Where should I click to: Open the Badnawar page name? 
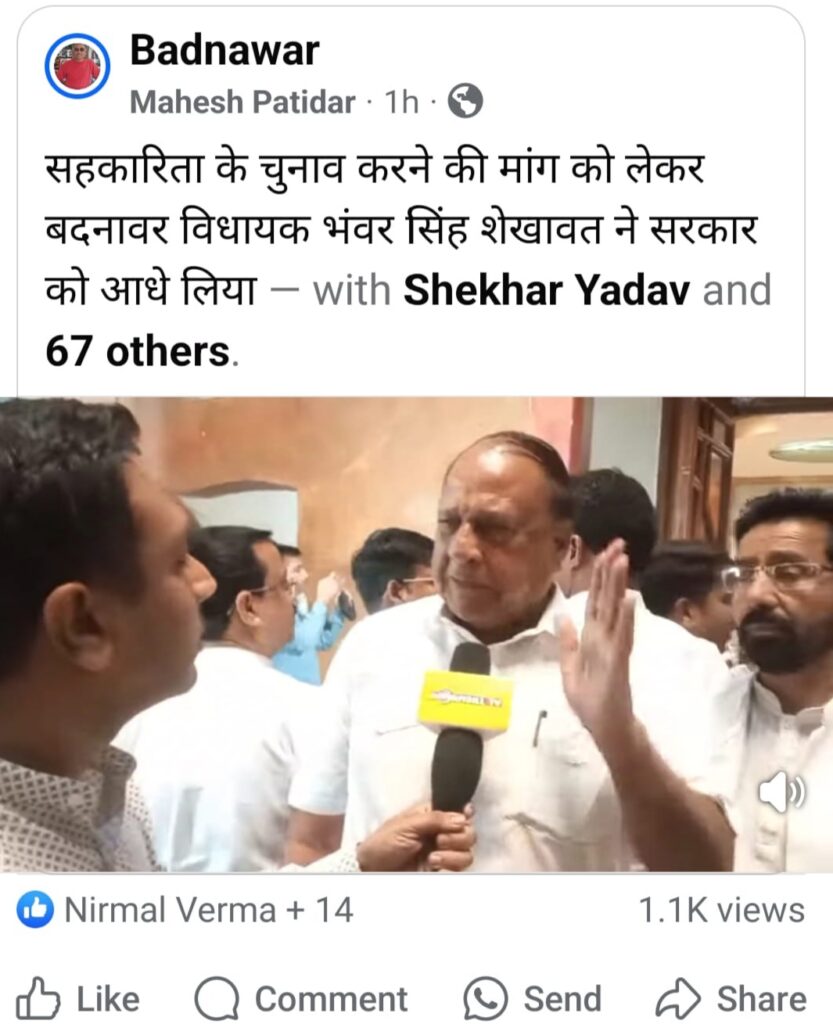pos(225,51)
